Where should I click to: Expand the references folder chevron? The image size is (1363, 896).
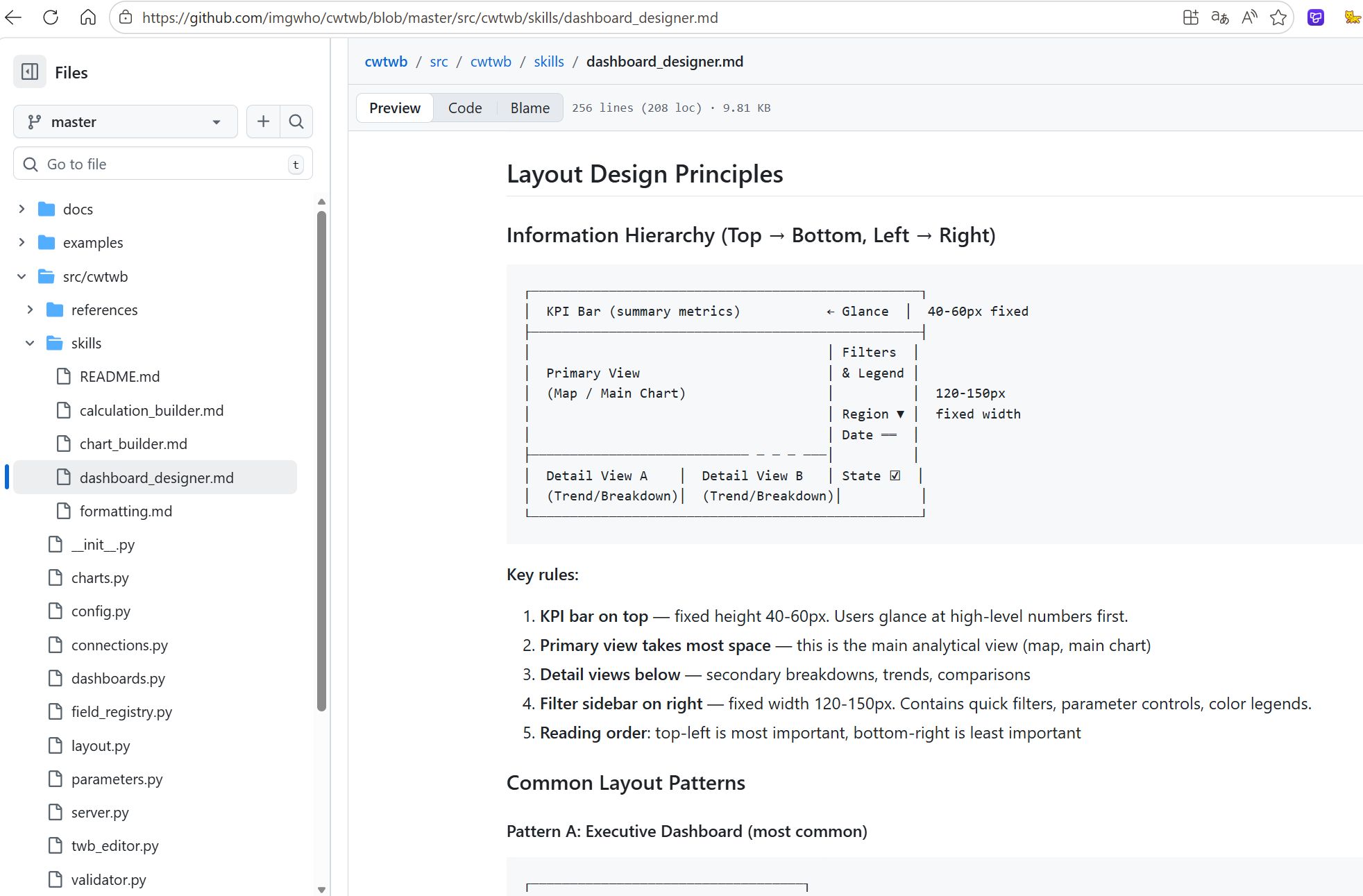click(30, 310)
